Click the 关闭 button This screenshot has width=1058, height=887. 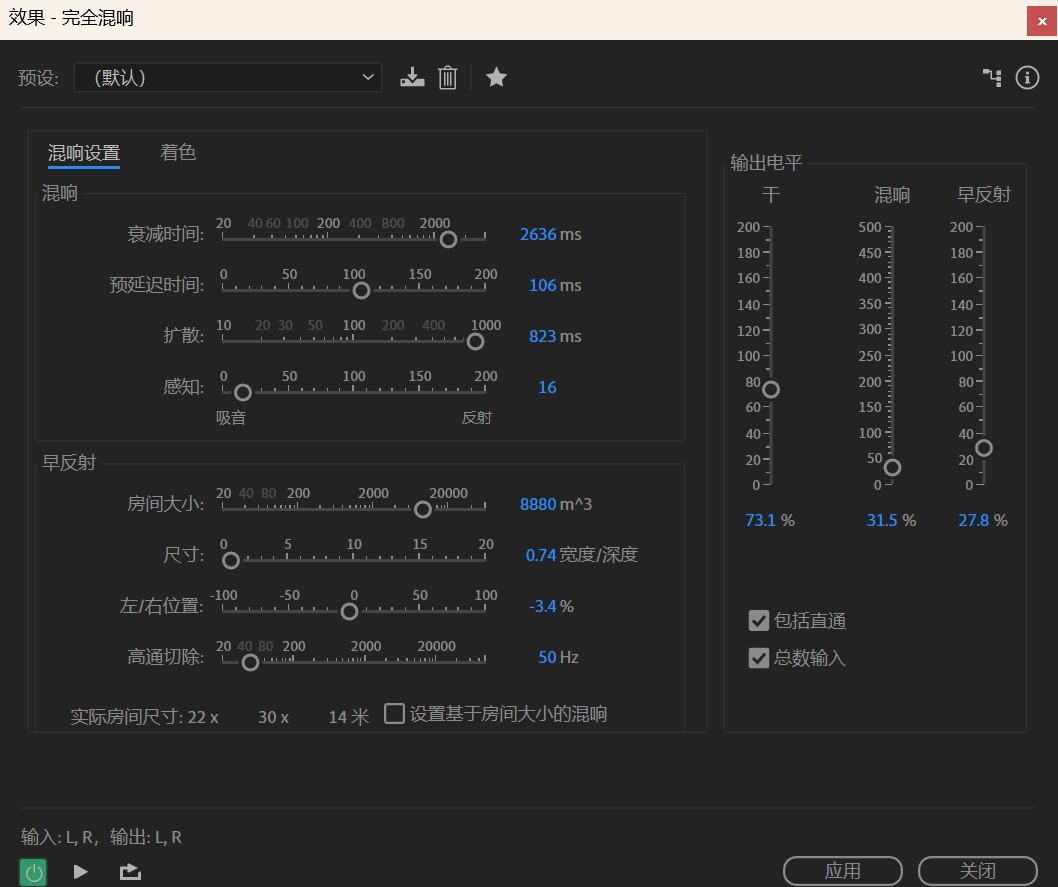977,871
